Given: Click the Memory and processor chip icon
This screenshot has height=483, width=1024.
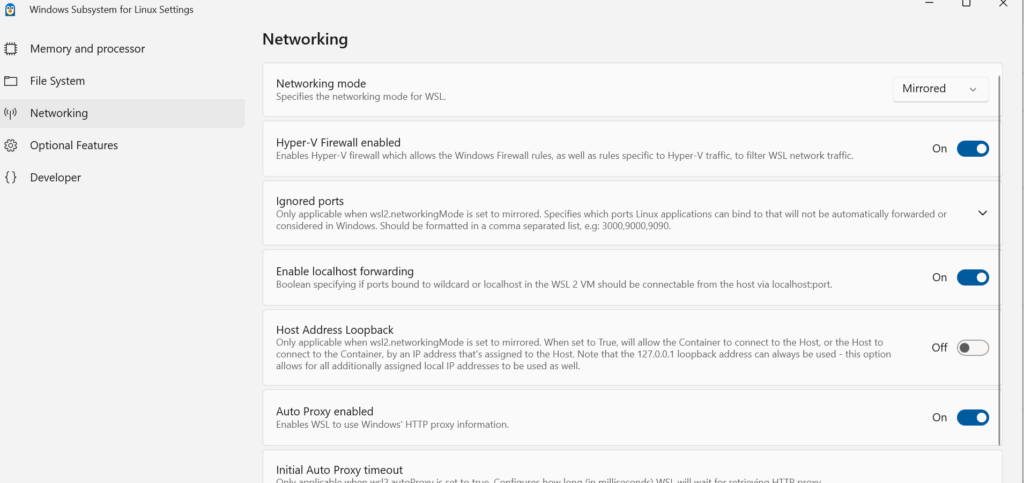Looking at the screenshot, I should click(x=10, y=49).
